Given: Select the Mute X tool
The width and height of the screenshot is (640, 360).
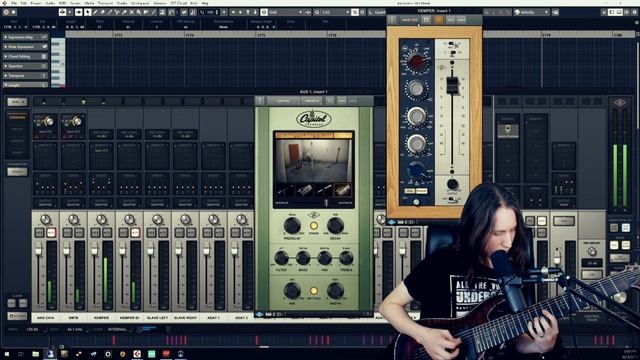Looking at the screenshot, I should tap(131, 12).
